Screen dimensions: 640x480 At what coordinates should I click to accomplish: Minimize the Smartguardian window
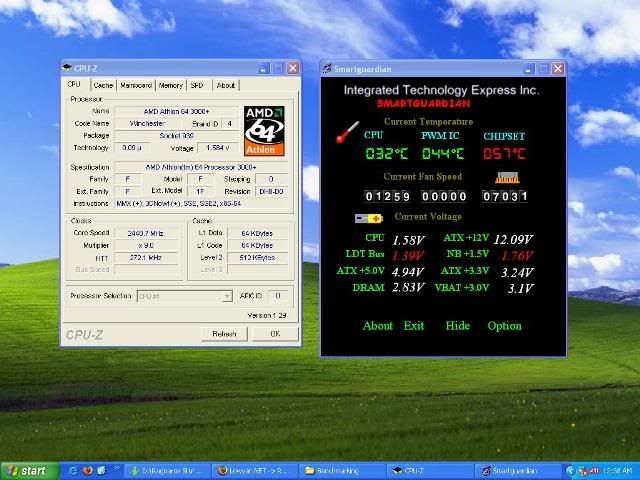click(529, 69)
